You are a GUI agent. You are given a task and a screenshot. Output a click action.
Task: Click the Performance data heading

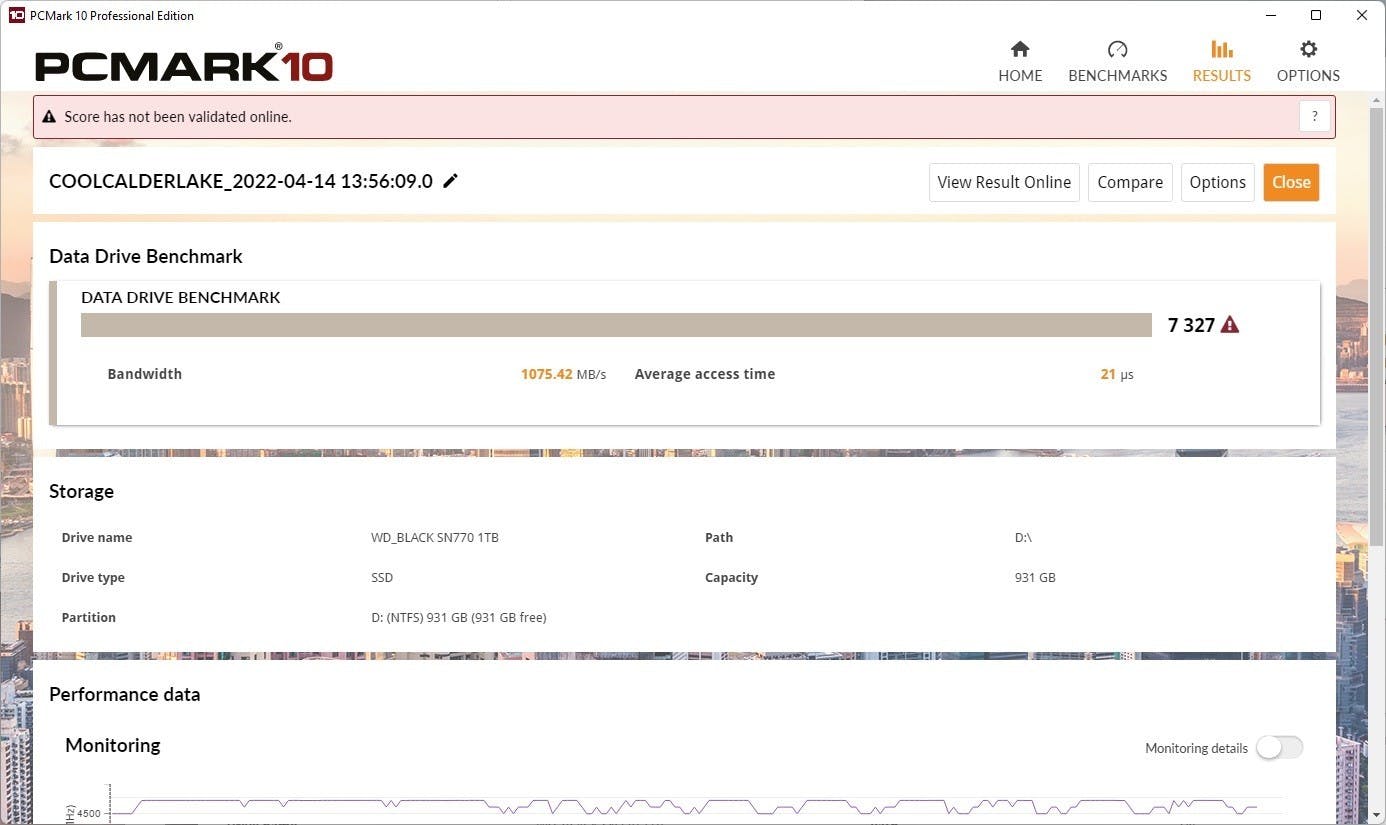(125, 694)
